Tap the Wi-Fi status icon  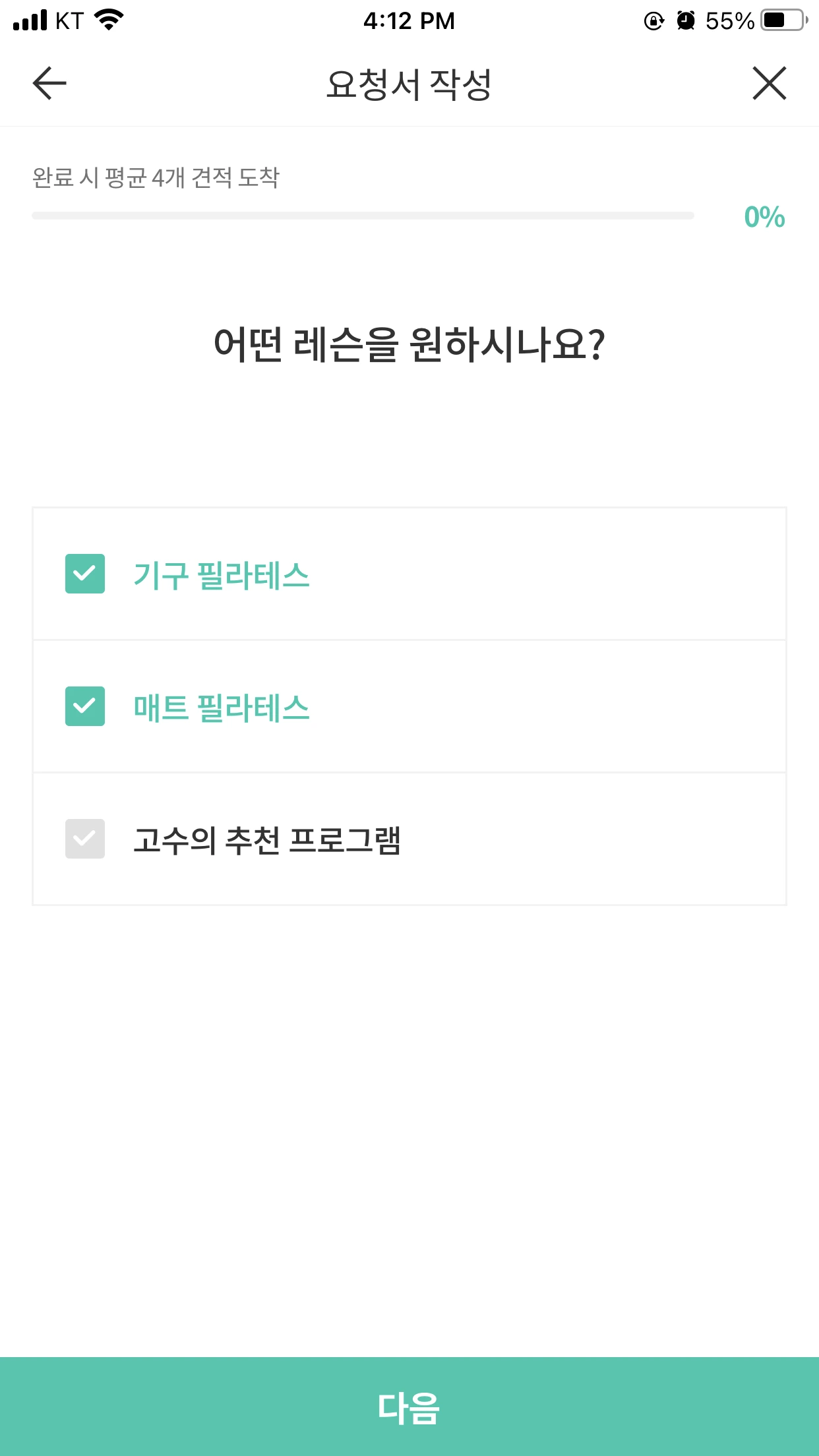109,20
